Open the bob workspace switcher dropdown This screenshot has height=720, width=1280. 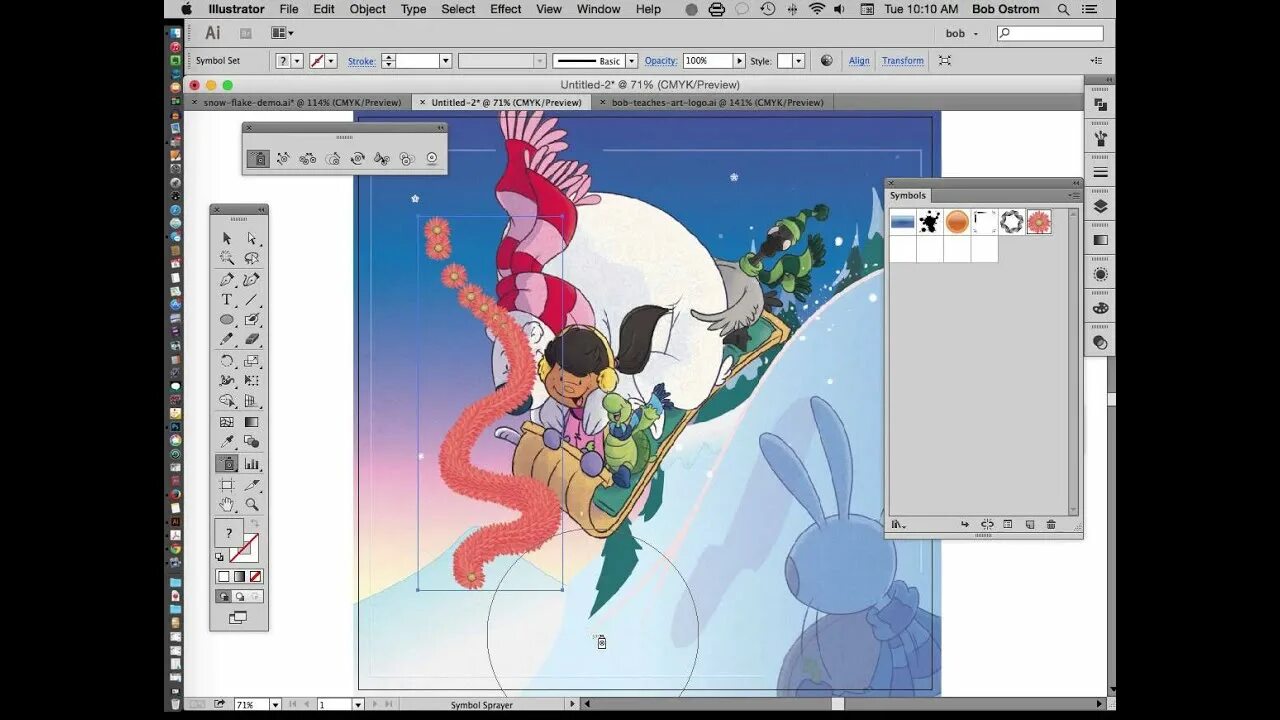(963, 33)
